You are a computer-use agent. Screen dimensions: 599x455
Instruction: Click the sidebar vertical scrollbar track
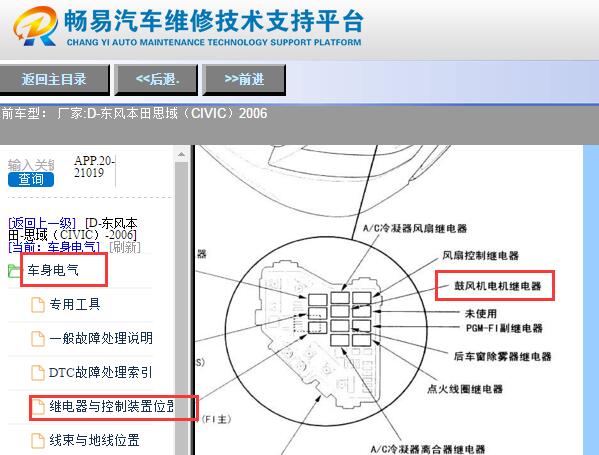point(181,308)
